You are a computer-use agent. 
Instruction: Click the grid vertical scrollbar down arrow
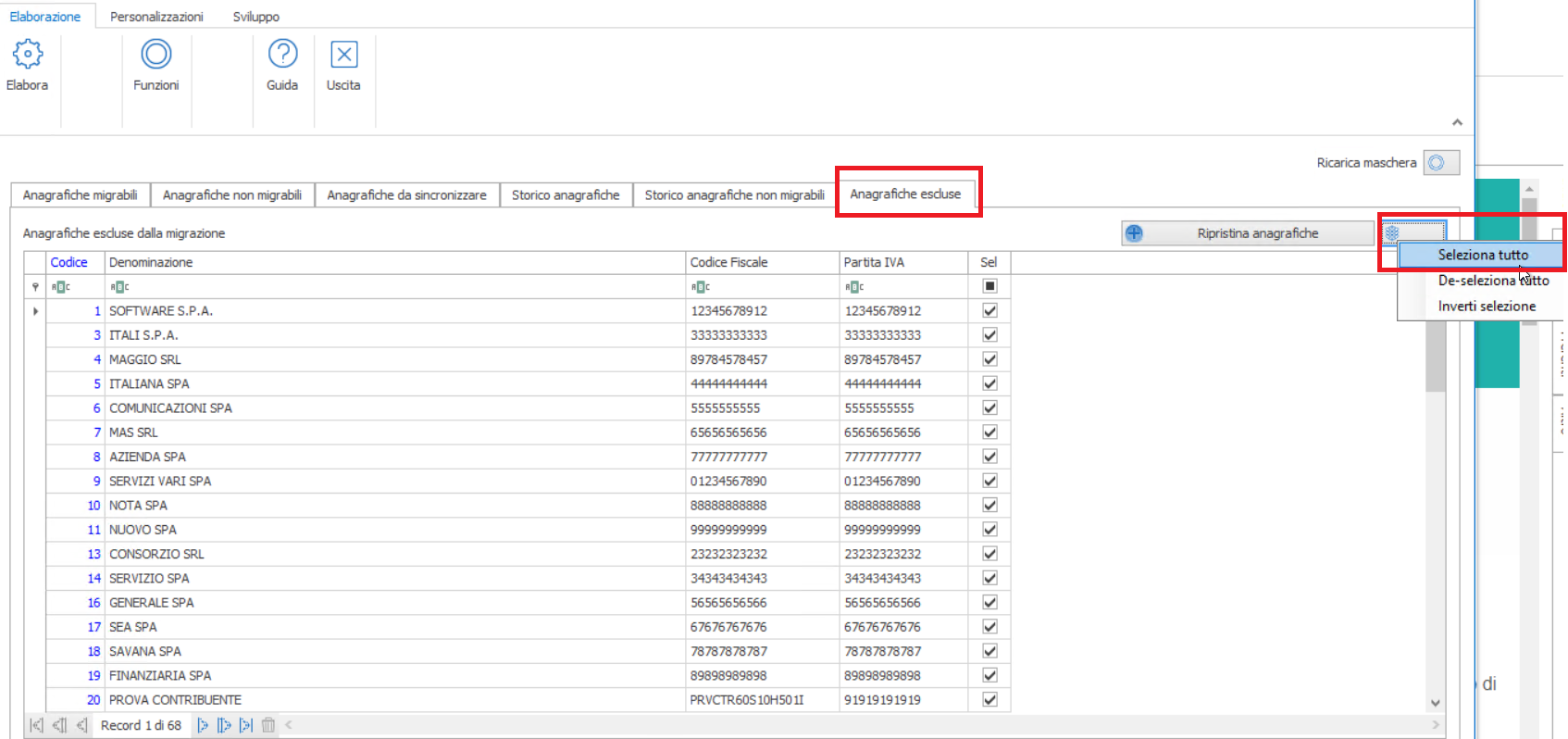(x=1436, y=703)
